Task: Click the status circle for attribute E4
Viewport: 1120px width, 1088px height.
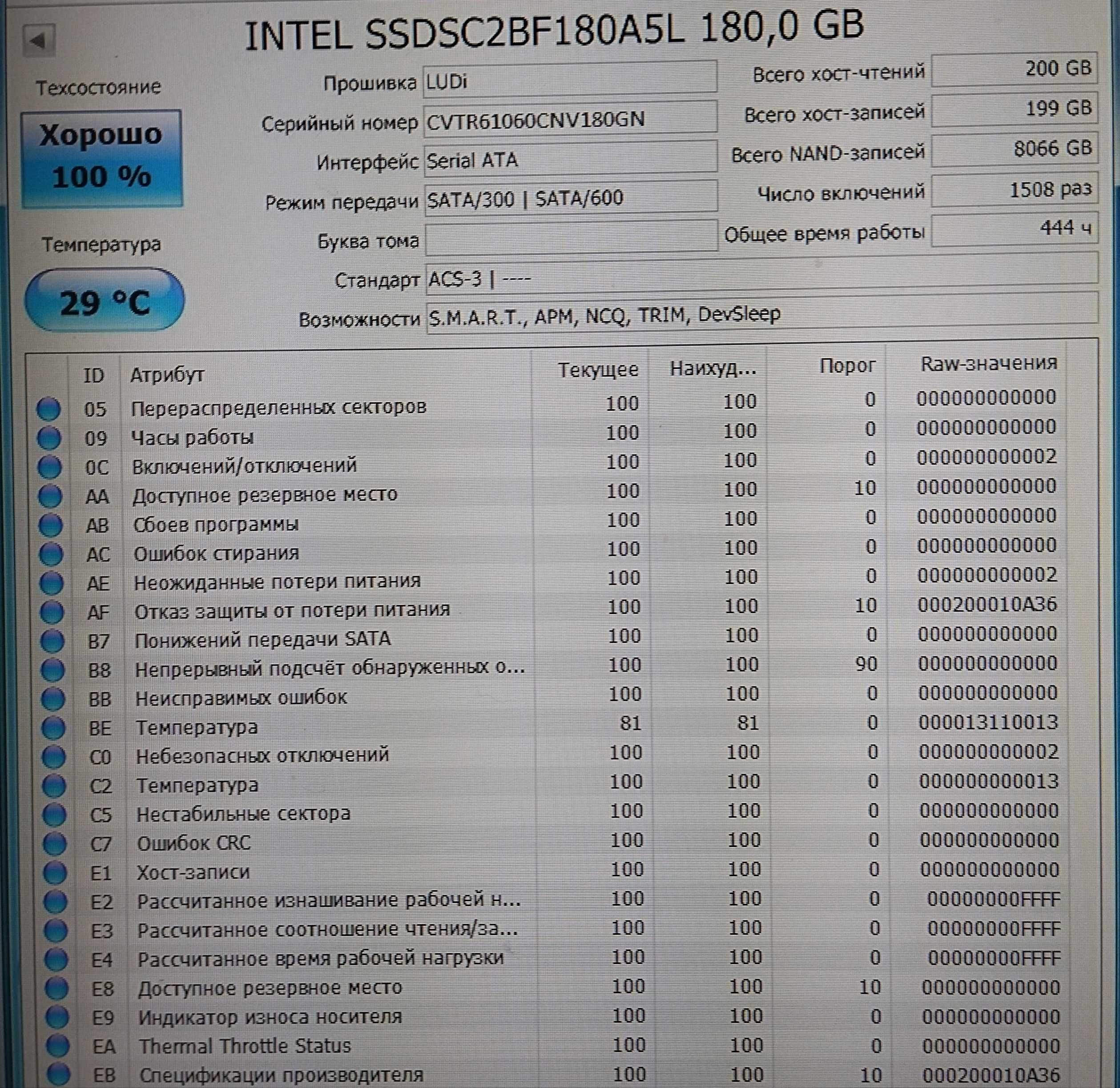Action: (56, 960)
